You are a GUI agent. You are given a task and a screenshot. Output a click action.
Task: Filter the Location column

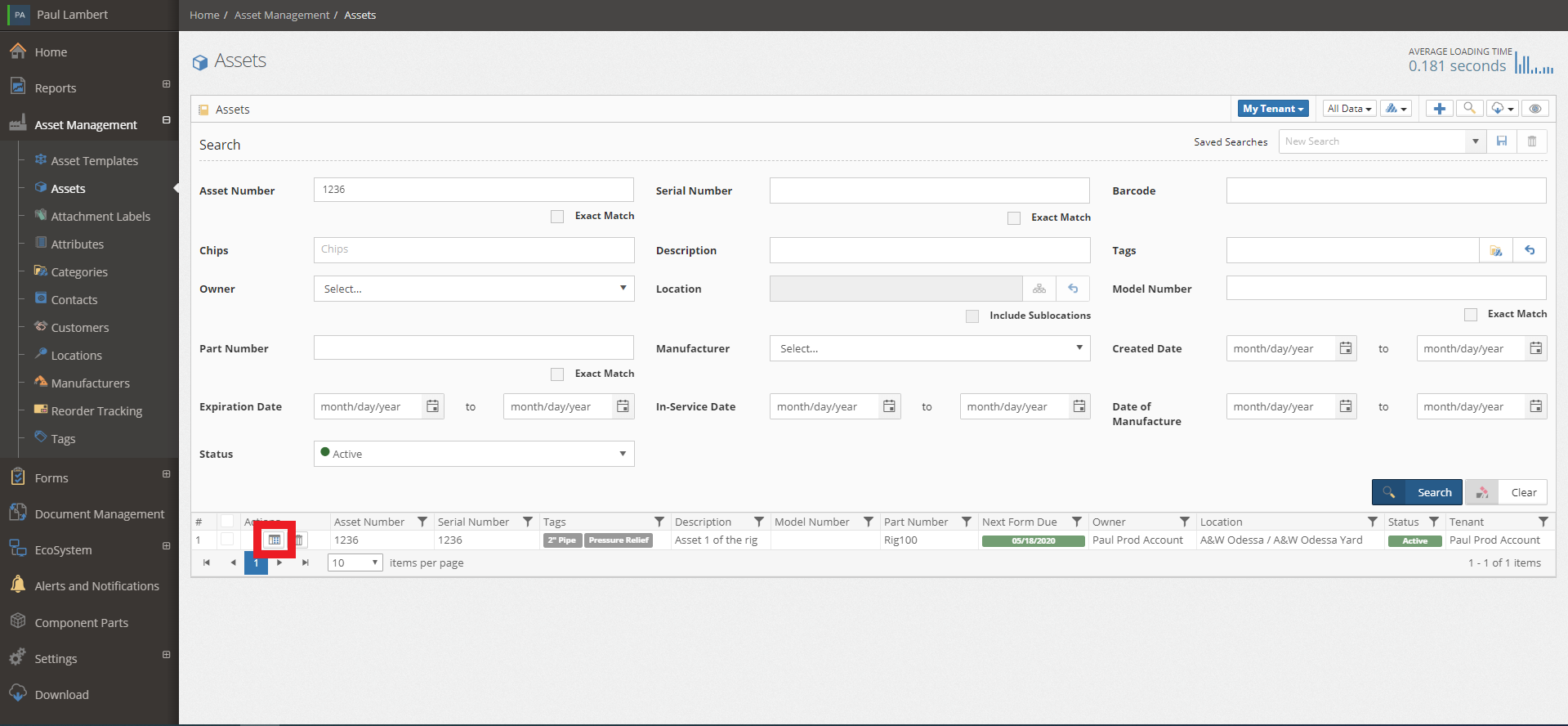click(1373, 522)
